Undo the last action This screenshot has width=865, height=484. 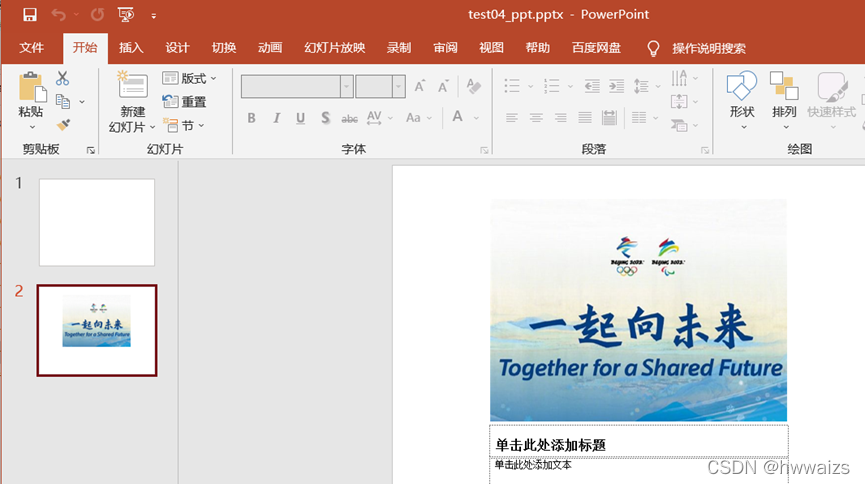pyautogui.click(x=58, y=14)
